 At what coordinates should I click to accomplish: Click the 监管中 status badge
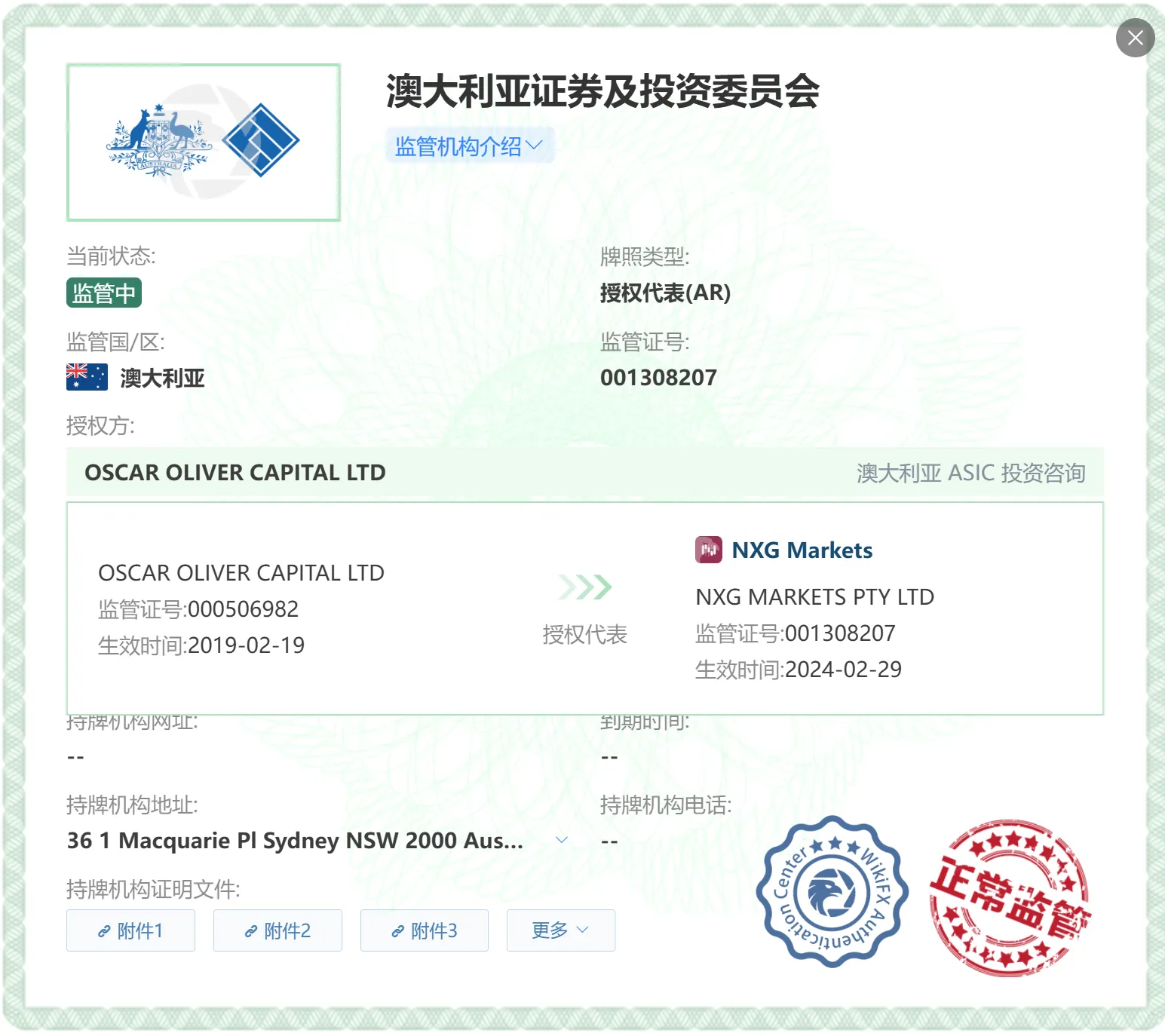(x=104, y=293)
